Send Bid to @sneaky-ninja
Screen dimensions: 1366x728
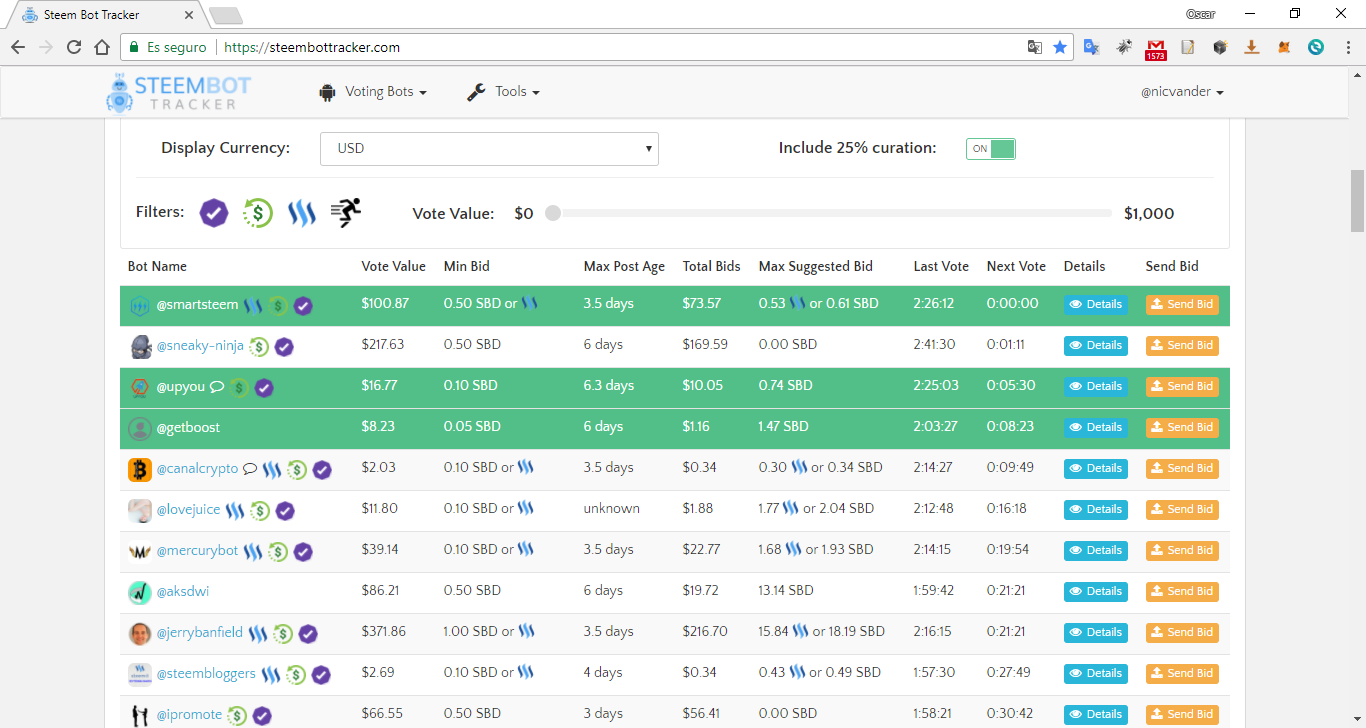point(1182,346)
